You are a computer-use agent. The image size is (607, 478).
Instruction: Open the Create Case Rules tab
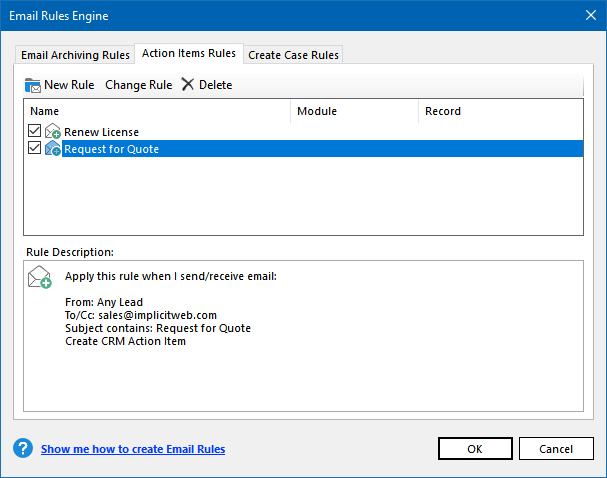293,55
